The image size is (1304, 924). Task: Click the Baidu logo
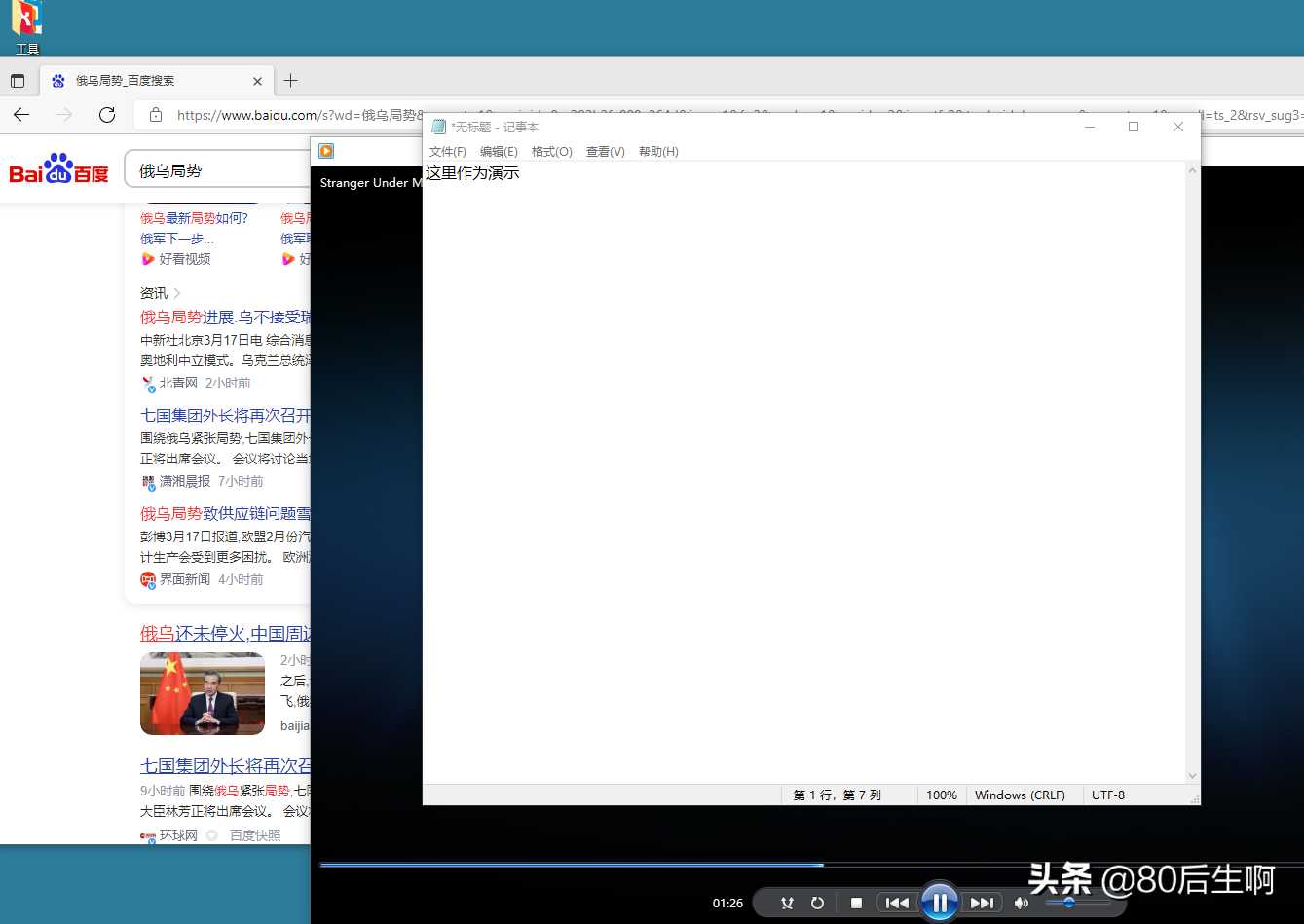point(58,170)
